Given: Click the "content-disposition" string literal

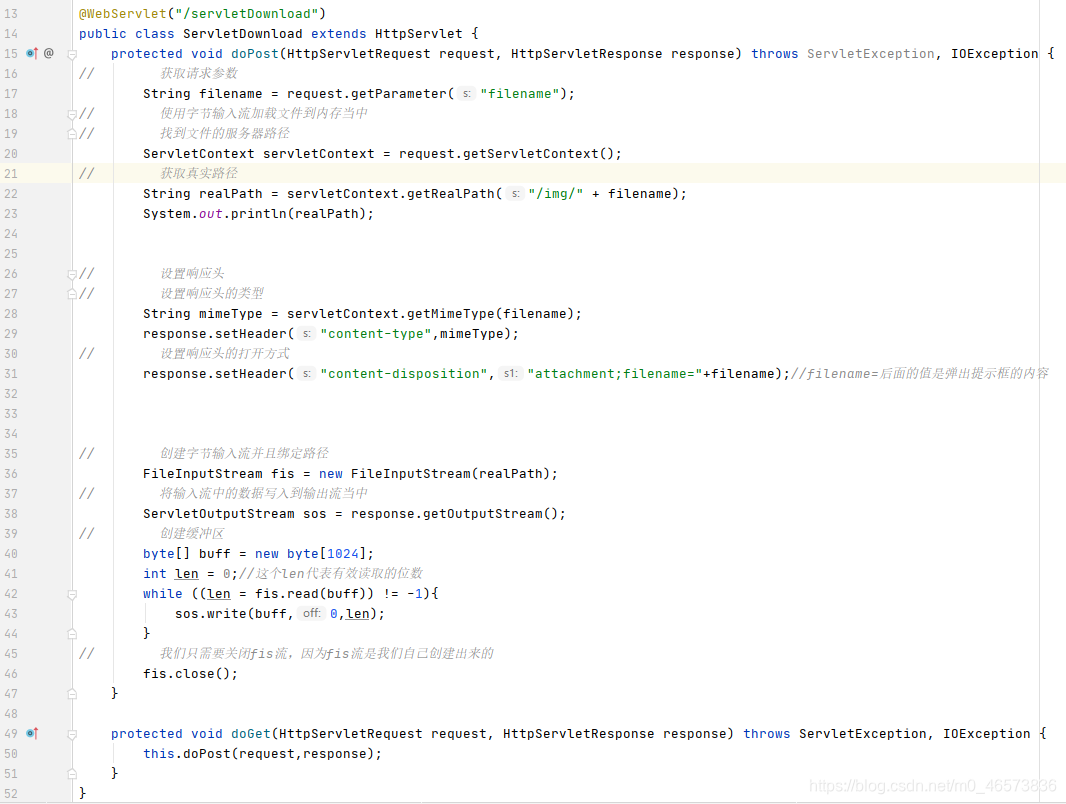Looking at the screenshot, I should pyautogui.click(x=404, y=374).
